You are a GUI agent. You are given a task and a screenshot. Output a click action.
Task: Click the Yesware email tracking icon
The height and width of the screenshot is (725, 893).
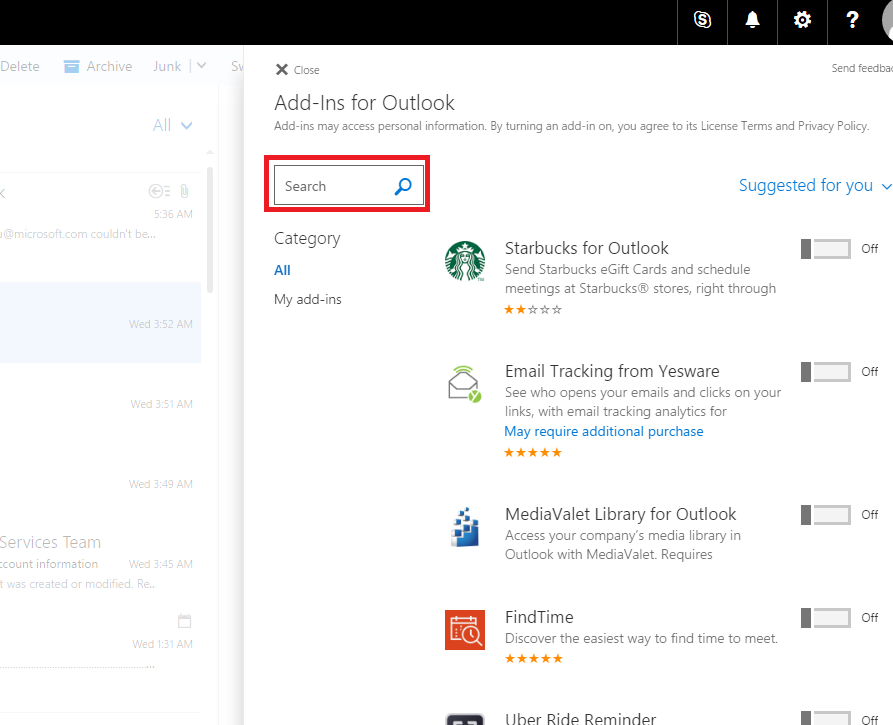point(465,384)
